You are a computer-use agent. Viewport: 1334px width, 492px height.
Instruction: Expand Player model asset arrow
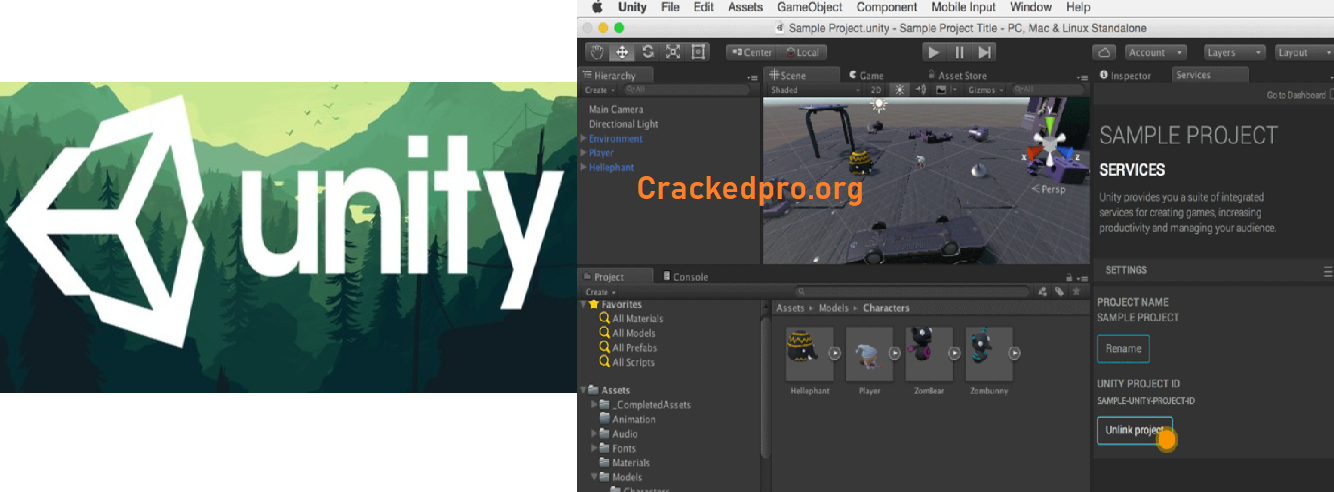(x=895, y=352)
